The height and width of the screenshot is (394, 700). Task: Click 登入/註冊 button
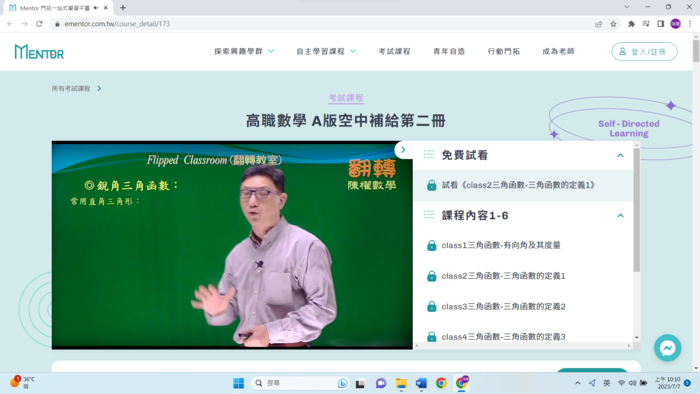644,52
